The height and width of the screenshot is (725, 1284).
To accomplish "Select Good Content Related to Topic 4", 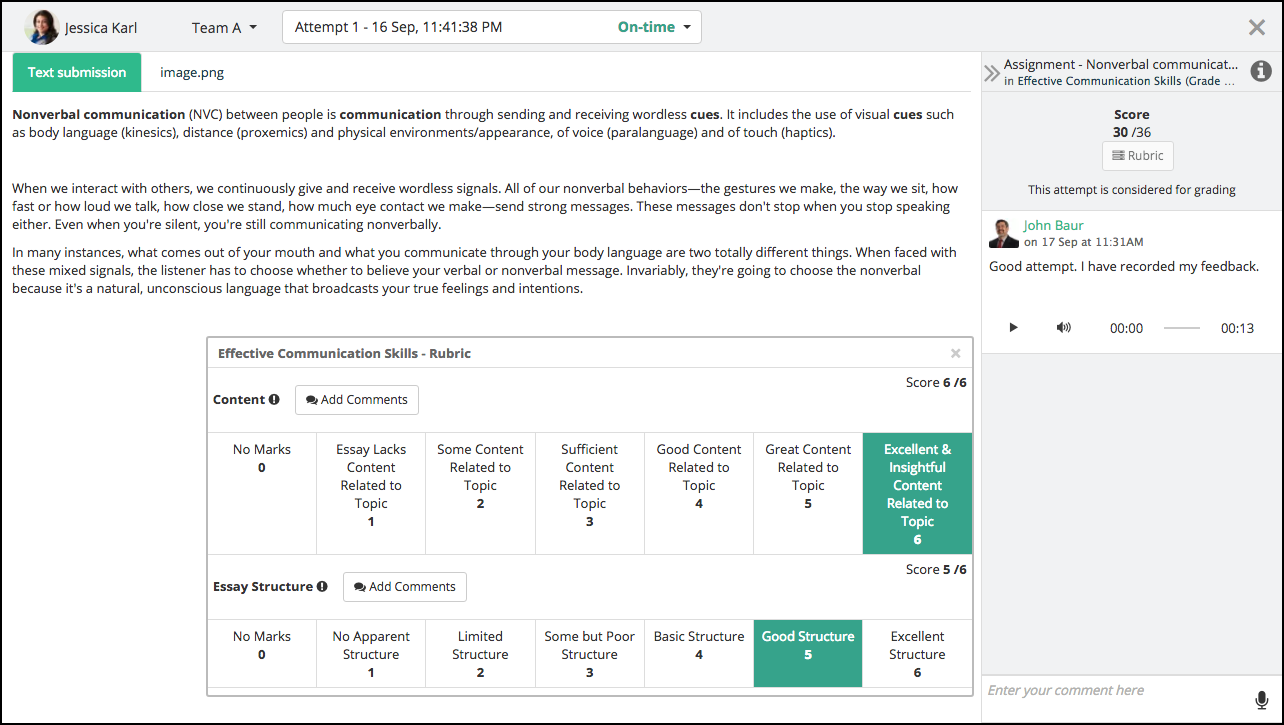I will point(699,494).
